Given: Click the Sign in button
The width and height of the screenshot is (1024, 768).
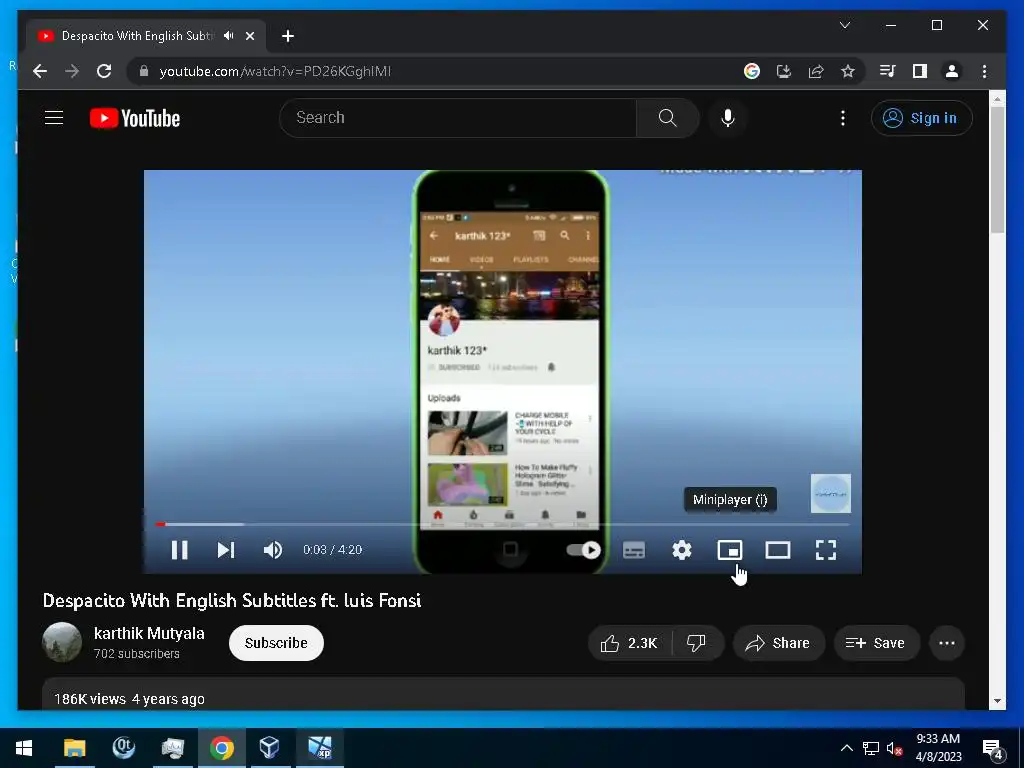Looking at the screenshot, I should click(x=921, y=118).
